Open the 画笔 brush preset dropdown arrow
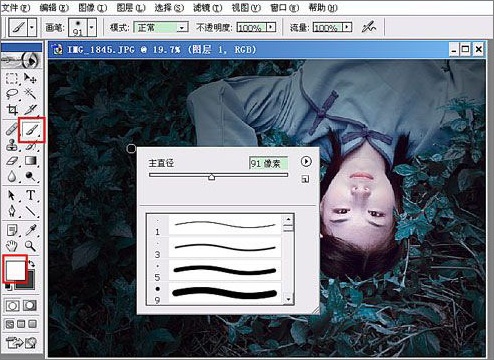494x360 pixels. coord(92,27)
